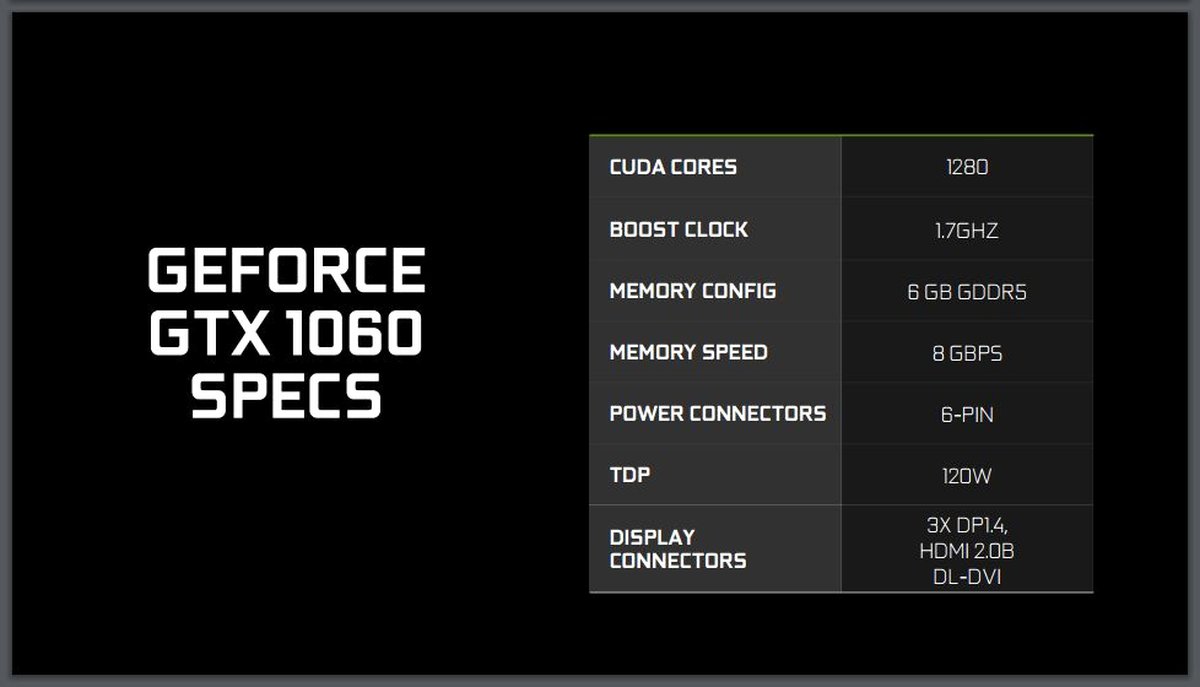Screen dimensions: 1200x687
Task: Click the HDMI 2.0B text line
Action: click(x=967, y=550)
